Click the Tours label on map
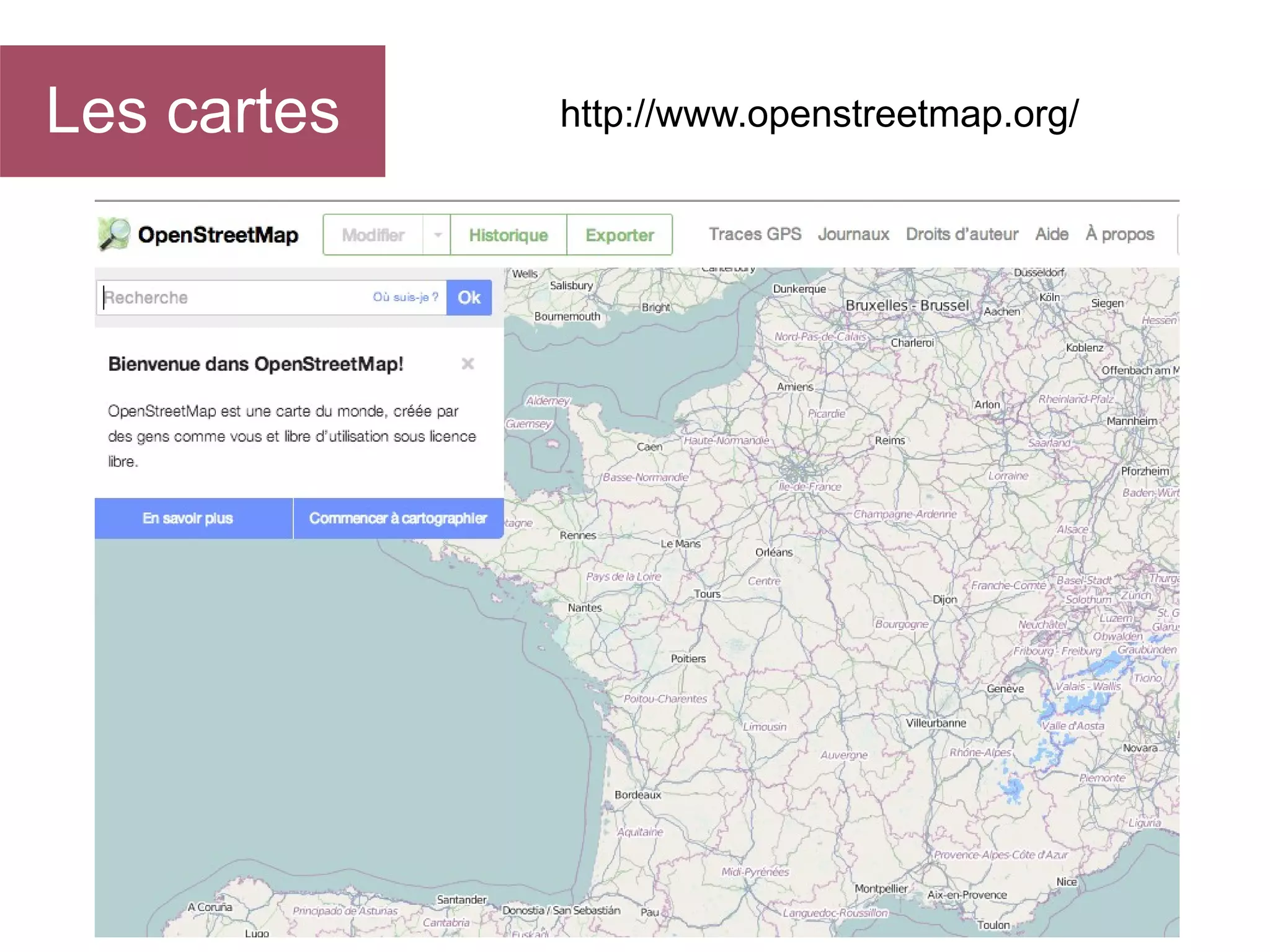The height and width of the screenshot is (952, 1270). pyautogui.click(x=707, y=594)
